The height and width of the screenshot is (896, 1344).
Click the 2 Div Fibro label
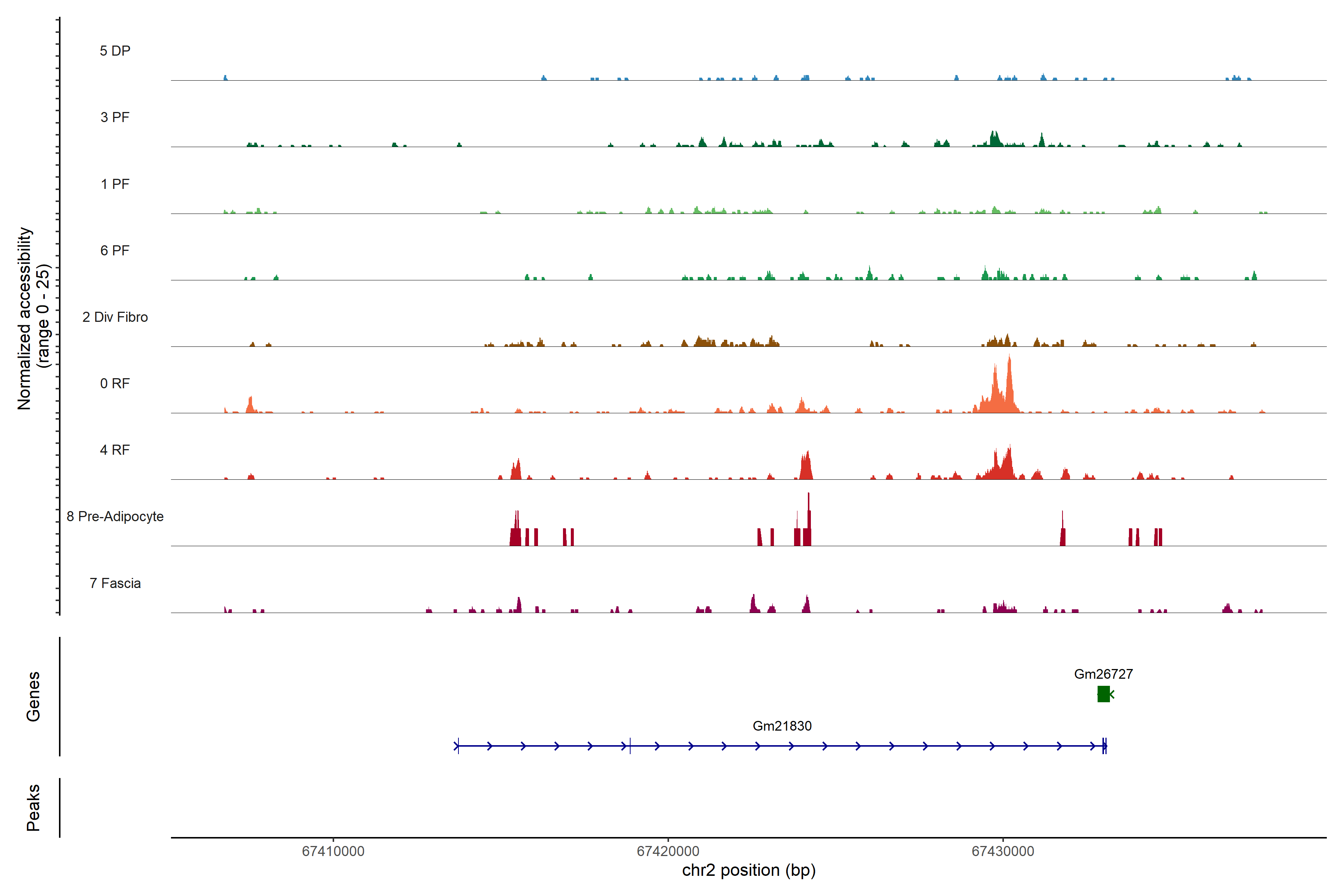[115, 317]
